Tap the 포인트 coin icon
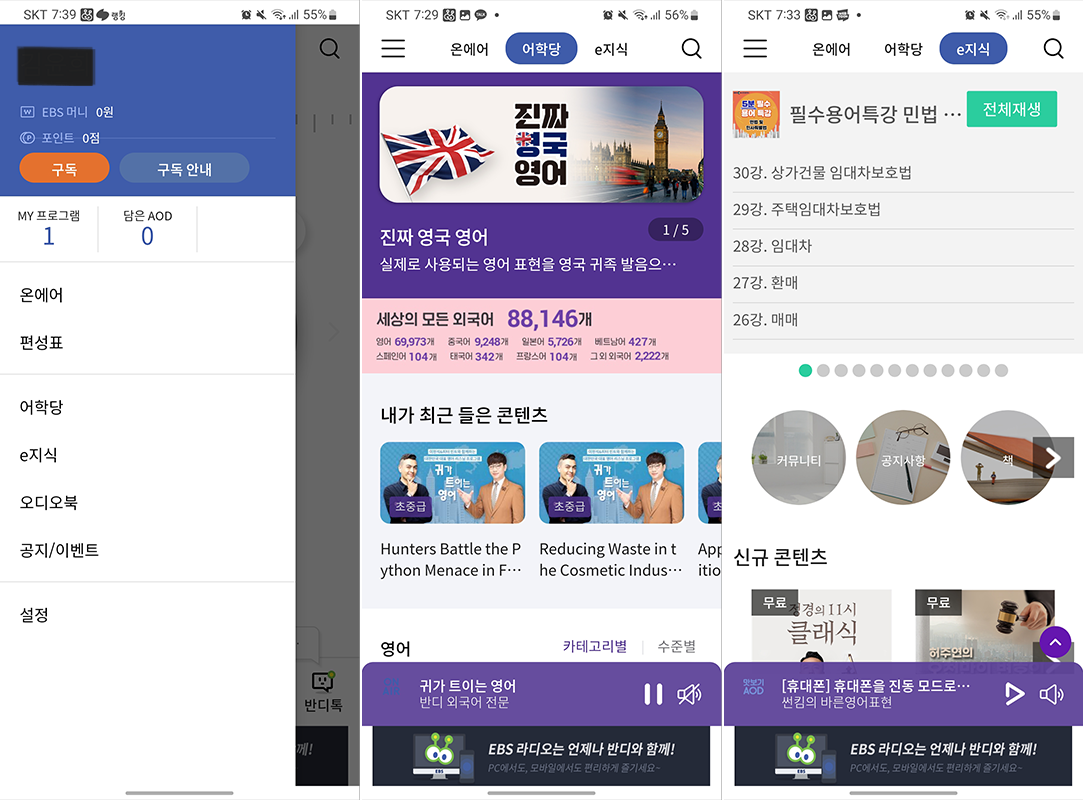Image resolution: width=1083 pixels, height=800 pixels. click(28, 137)
